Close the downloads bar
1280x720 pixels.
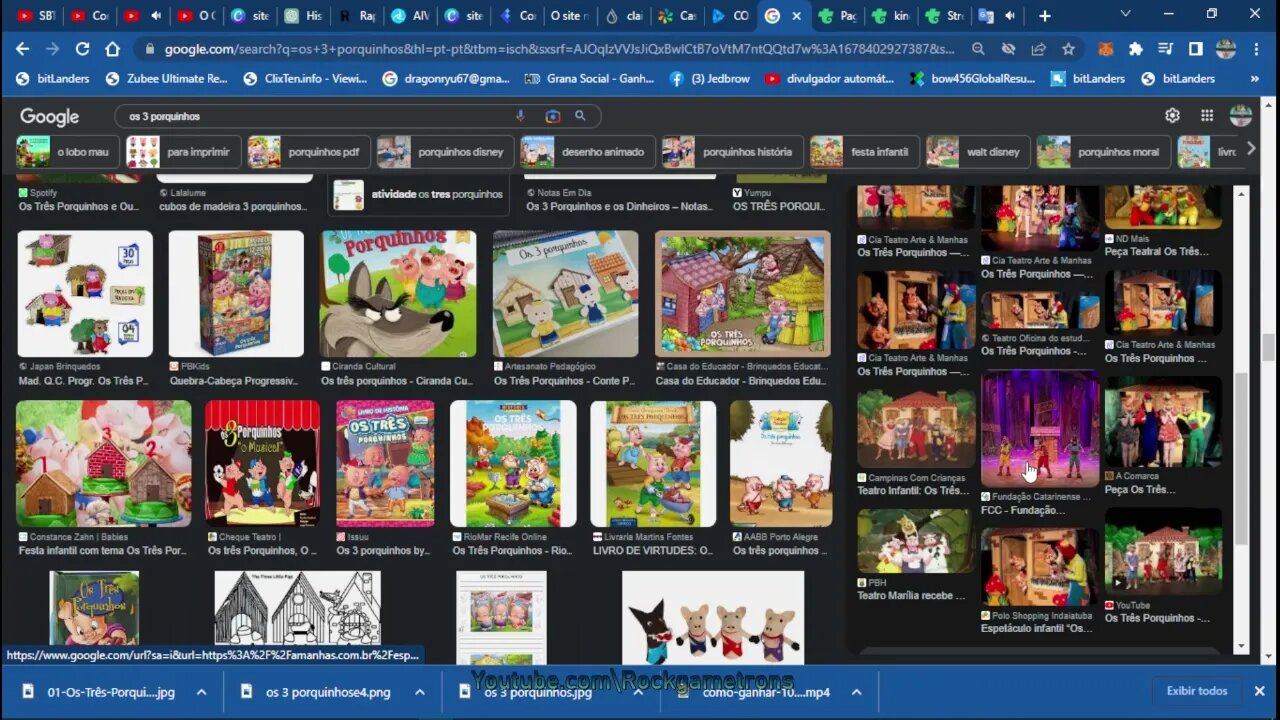point(1259,691)
